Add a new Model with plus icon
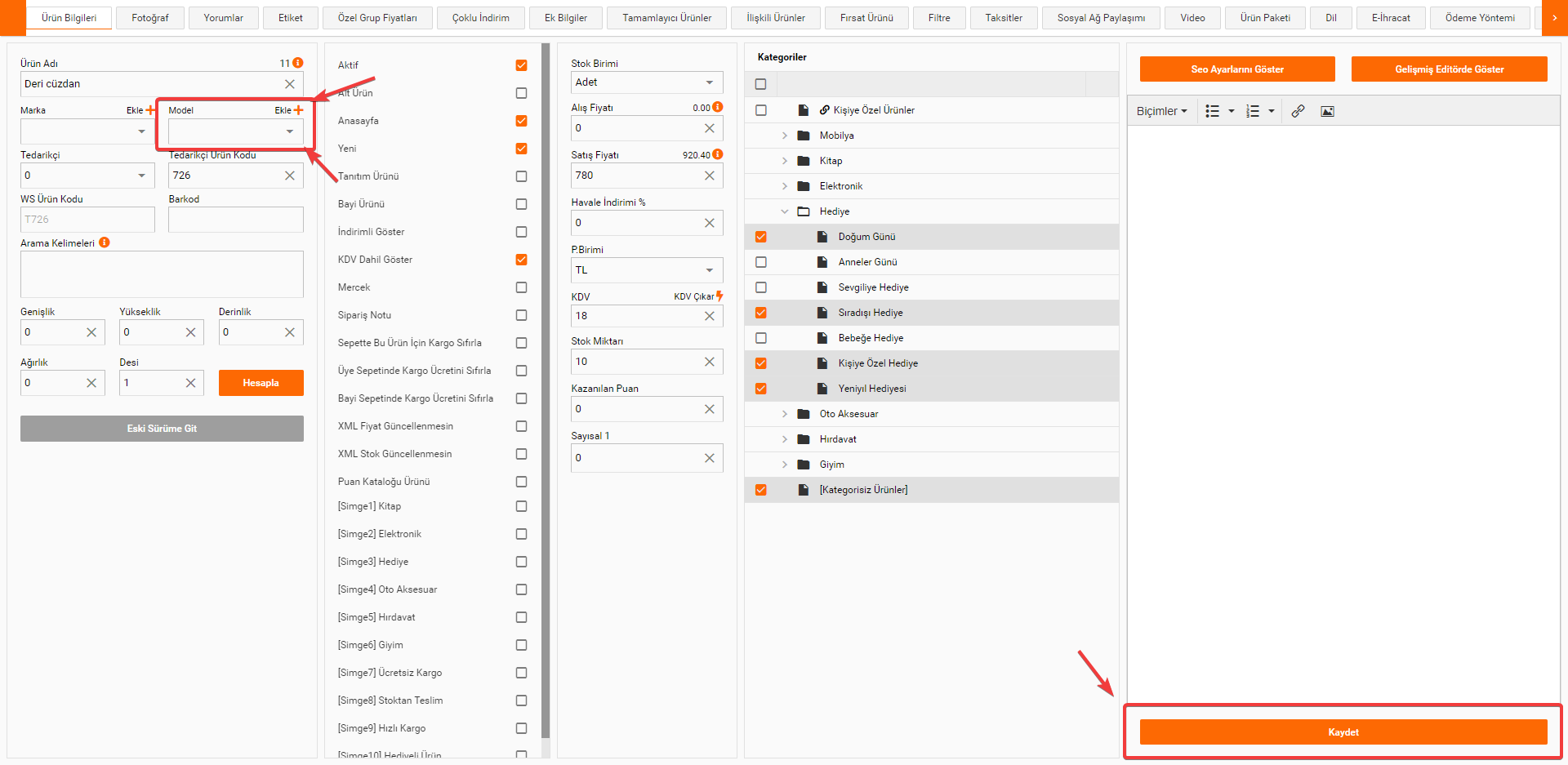This screenshot has width=1568, height=765. click(x=298, y=110)
